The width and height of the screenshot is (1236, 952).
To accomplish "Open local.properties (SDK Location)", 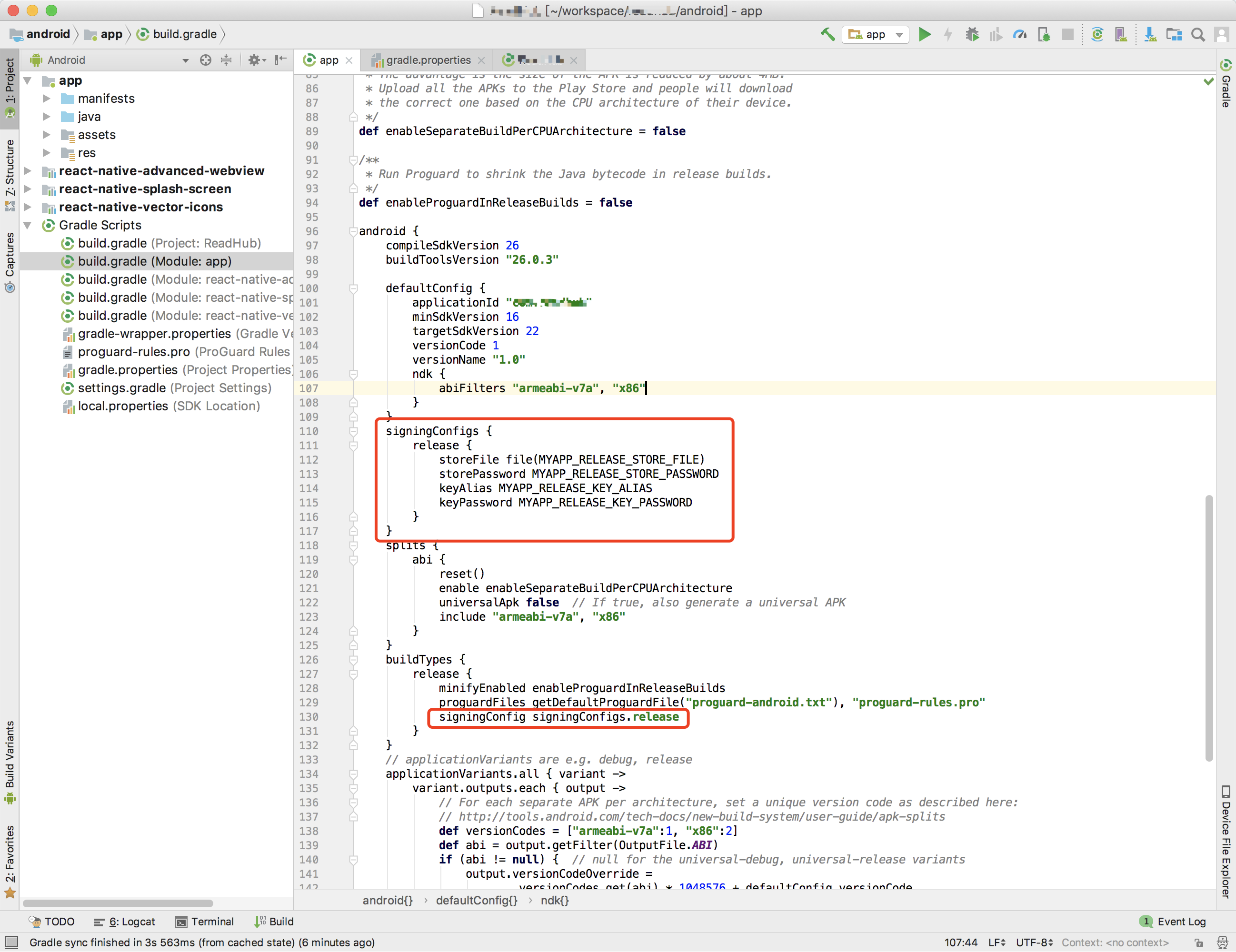I will click(x=161, y=406).
